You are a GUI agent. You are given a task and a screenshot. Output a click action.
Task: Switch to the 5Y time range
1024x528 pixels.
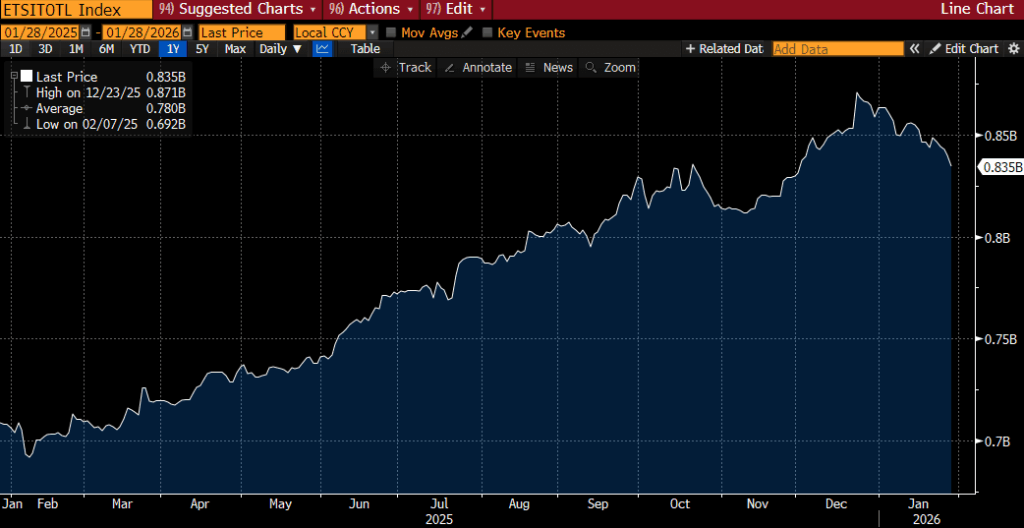203,49
